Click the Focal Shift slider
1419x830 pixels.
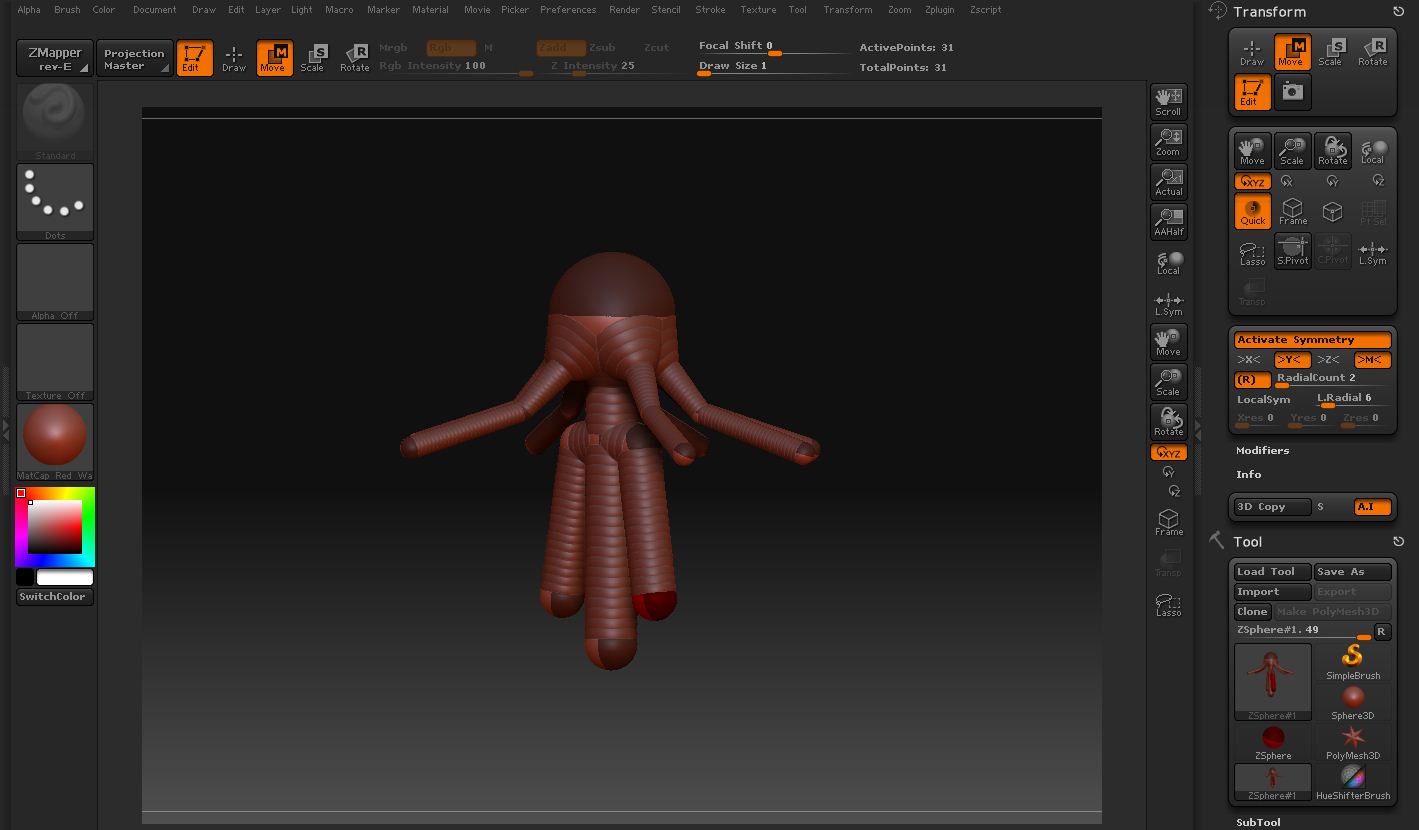[x=775, y=47]
